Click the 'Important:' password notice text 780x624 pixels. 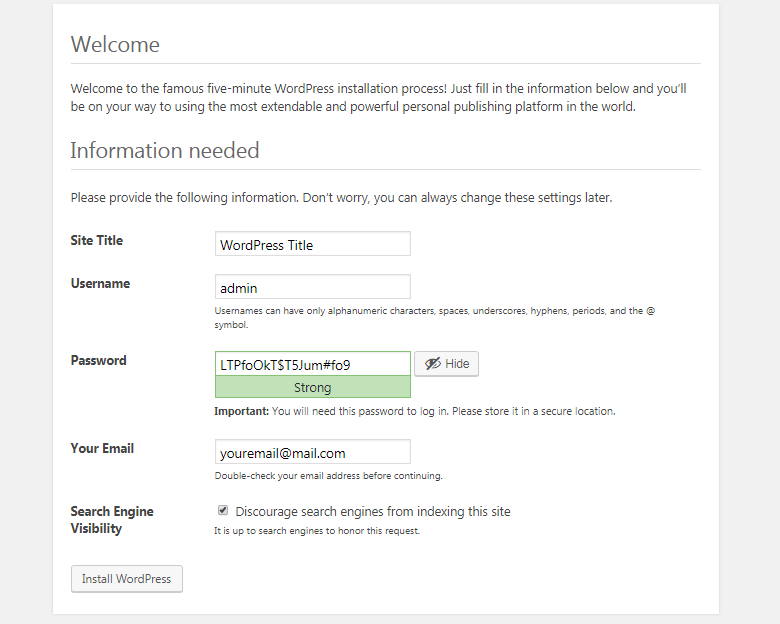(x=415, y=411)
